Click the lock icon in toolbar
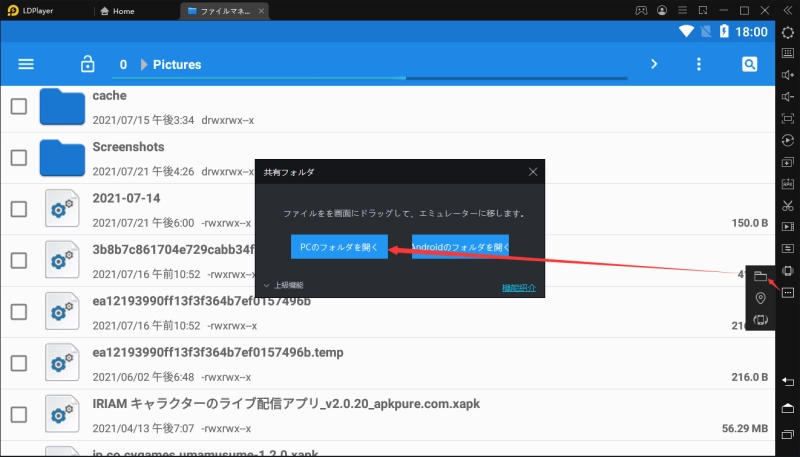Screen dimensions: 800x457 88,64
